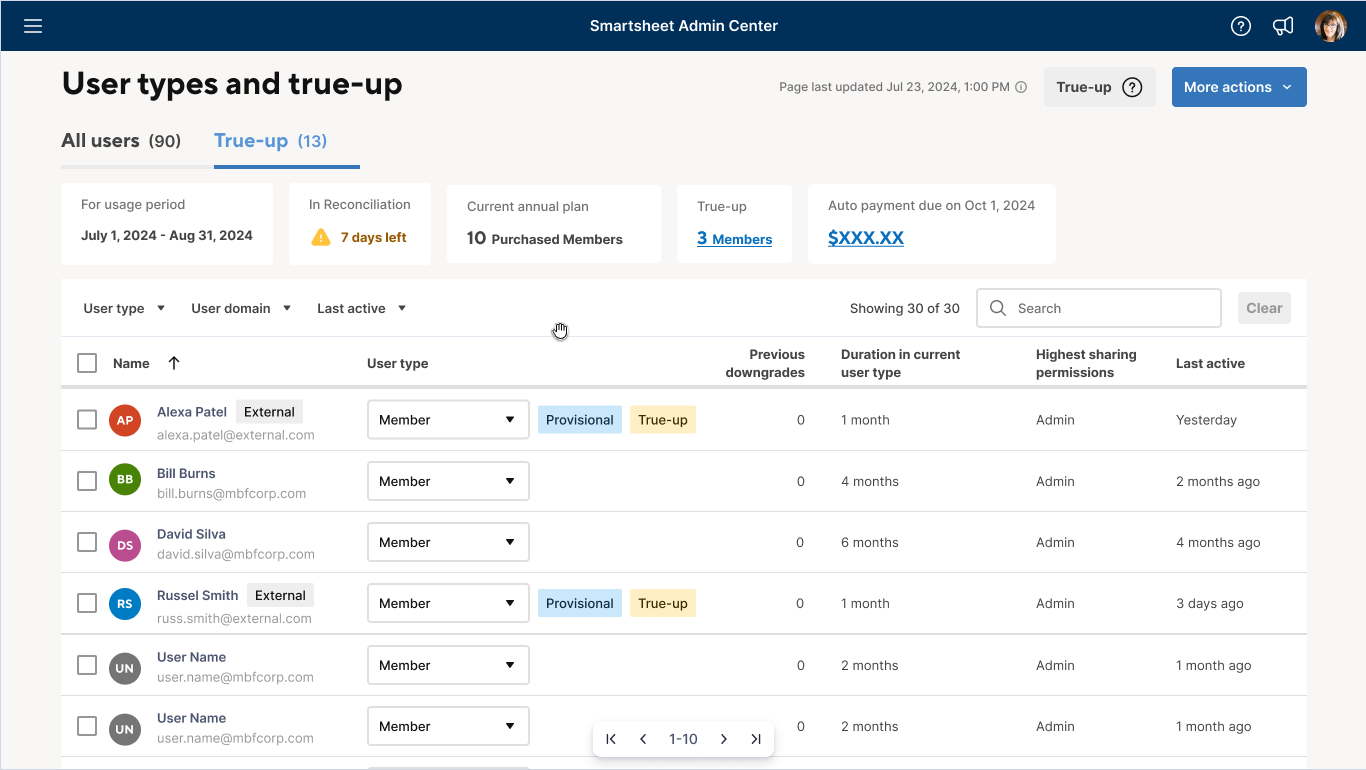This screenshot has width=1366, height=770.
Task: Go to last page in pagination
Action: [x=756, y=739]
